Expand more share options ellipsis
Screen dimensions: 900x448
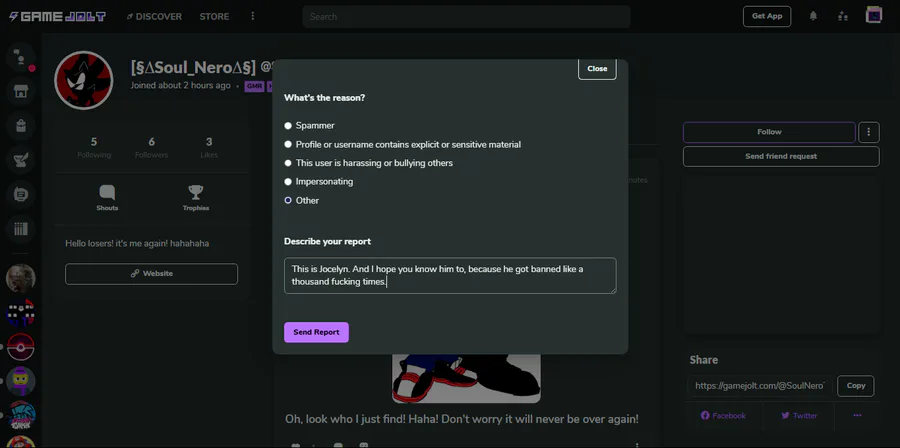click(x=857, y=415)
